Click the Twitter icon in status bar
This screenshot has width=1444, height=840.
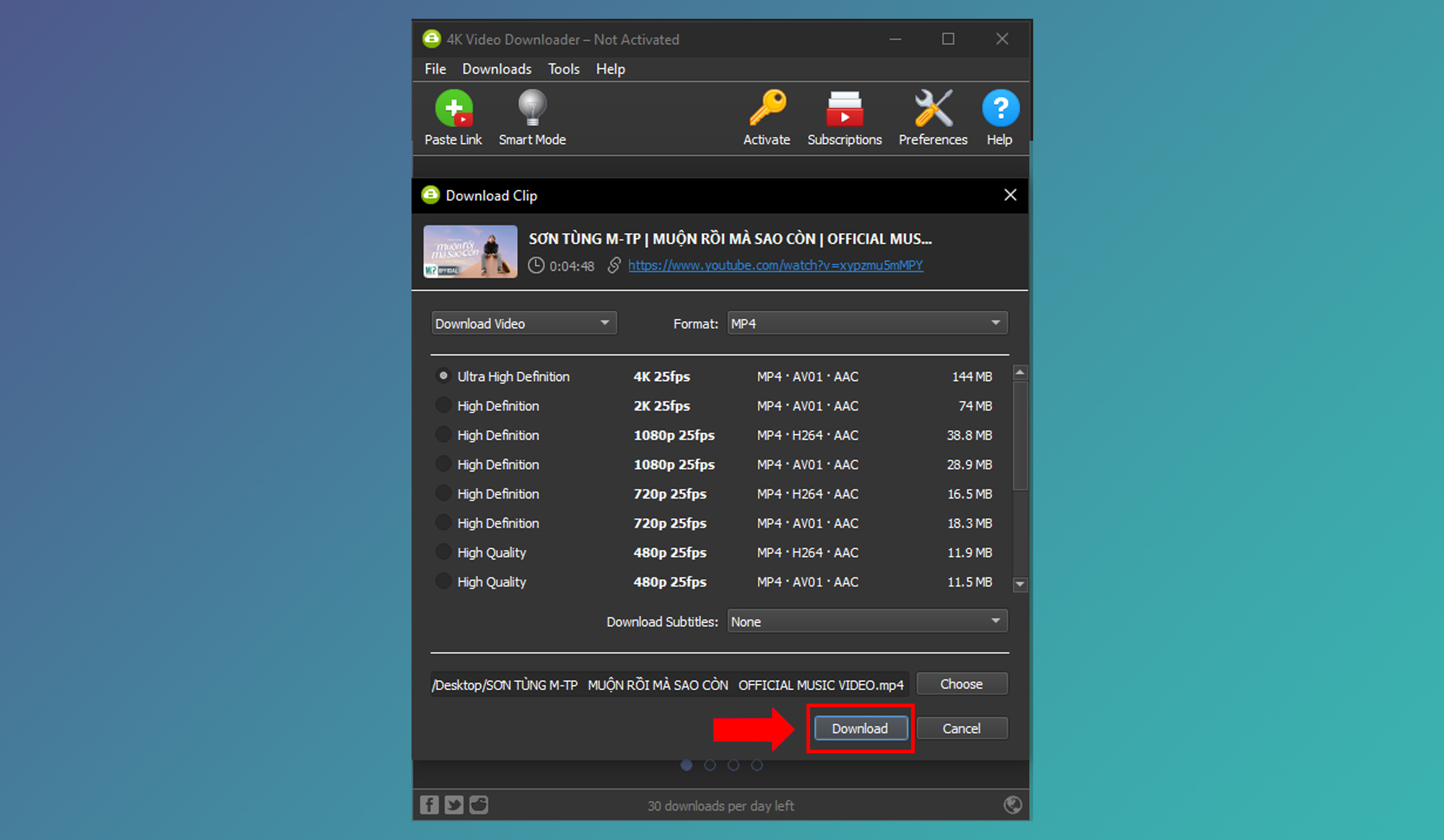(453, 805)
